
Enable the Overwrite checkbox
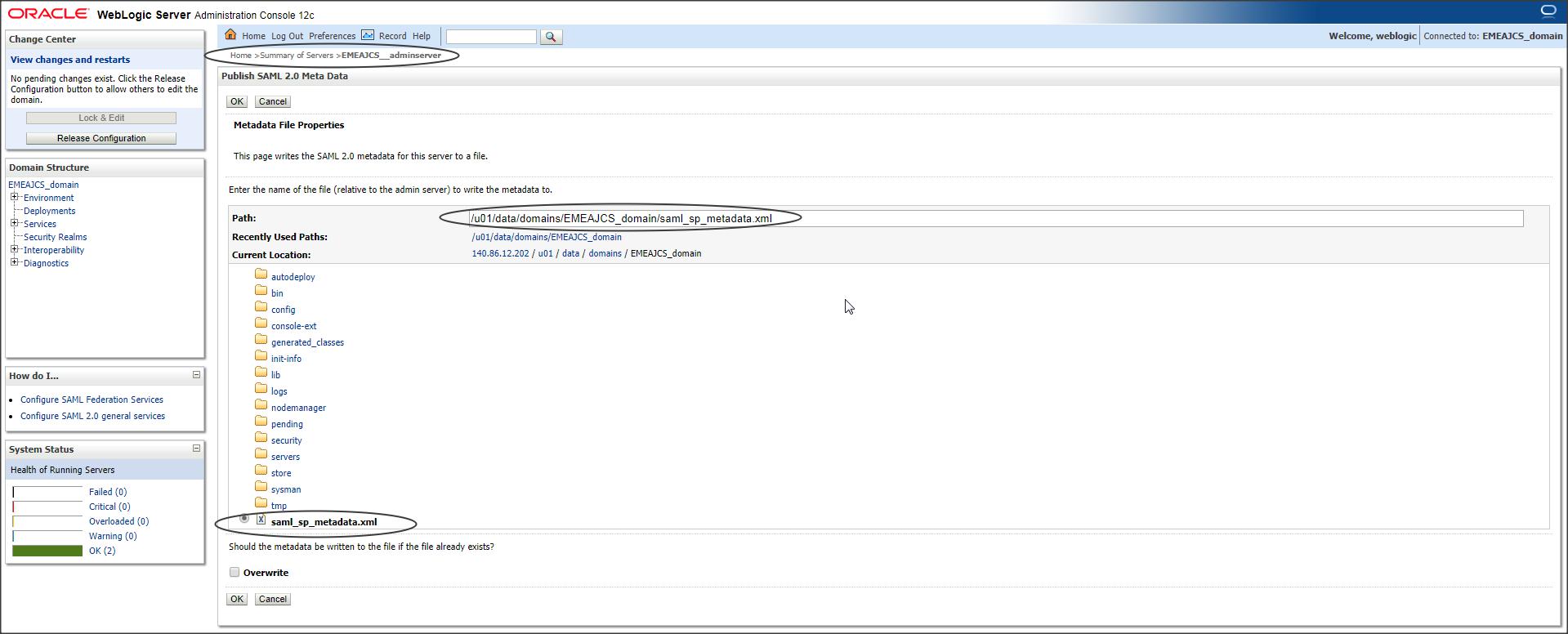235,573
